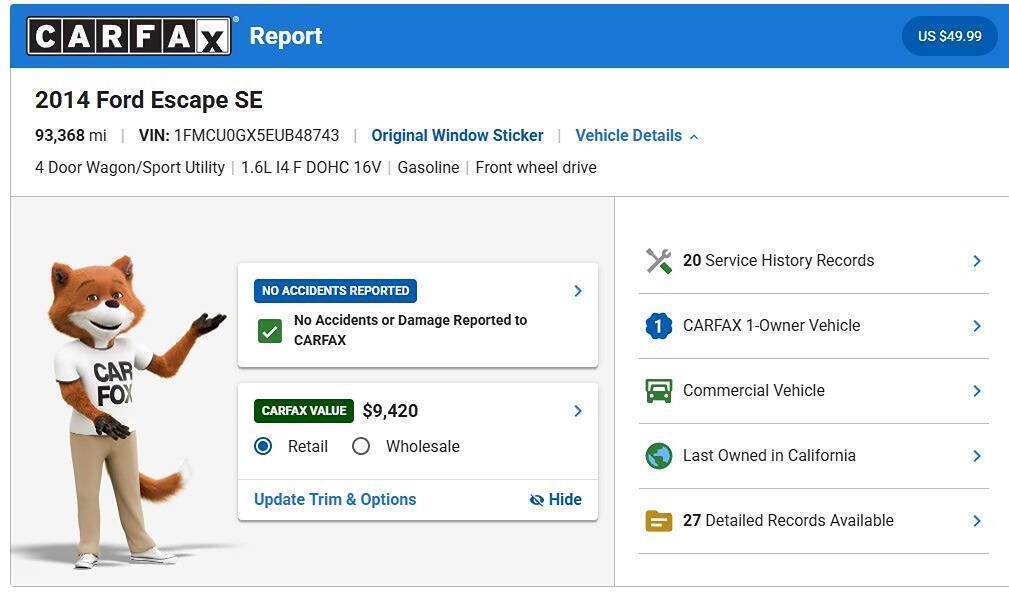Click the CARFAX logo
Viewport: 1009px width, 593px height.
coord(129,36)
